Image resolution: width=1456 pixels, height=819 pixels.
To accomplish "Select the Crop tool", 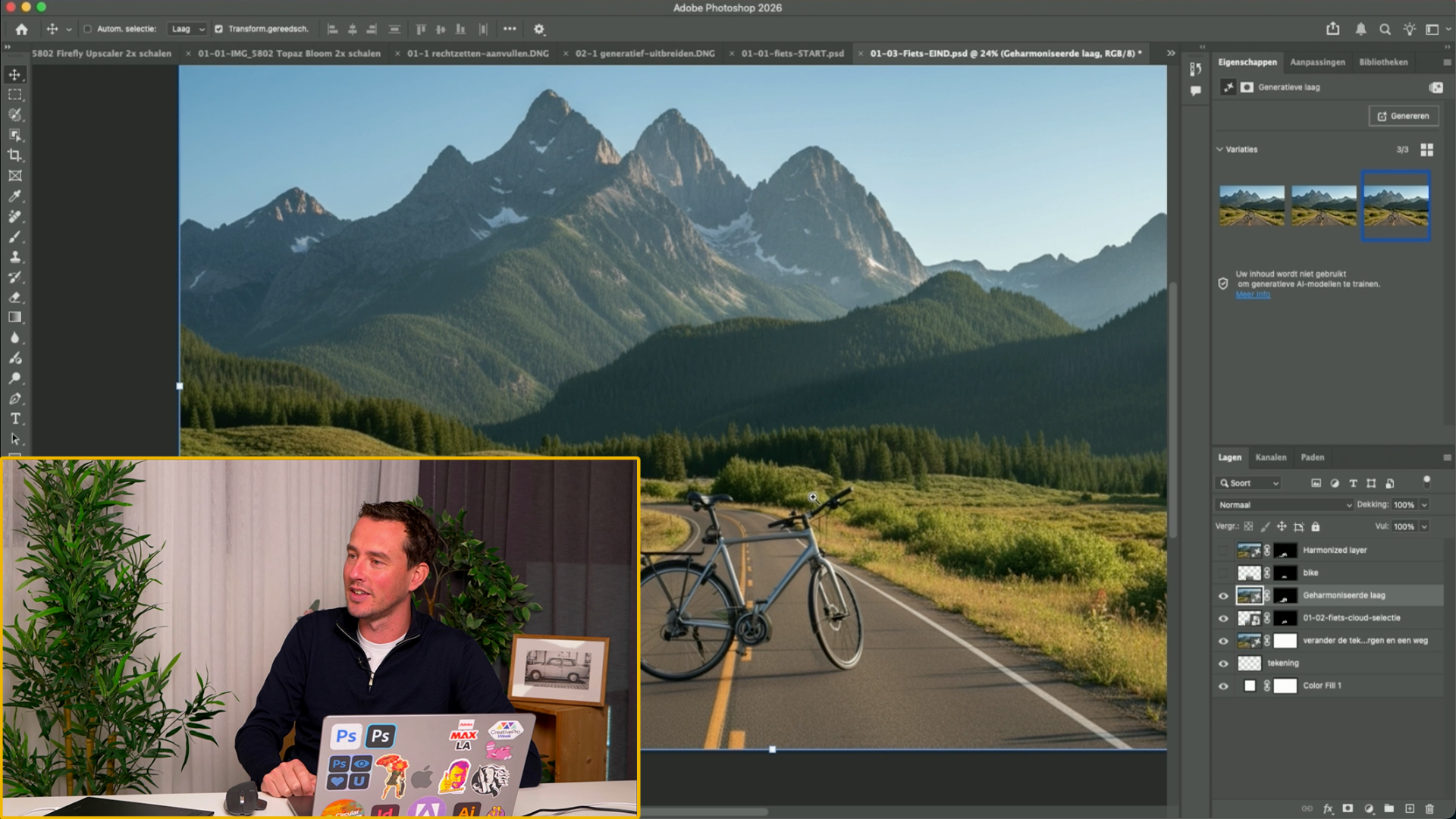I will point(14,155).
